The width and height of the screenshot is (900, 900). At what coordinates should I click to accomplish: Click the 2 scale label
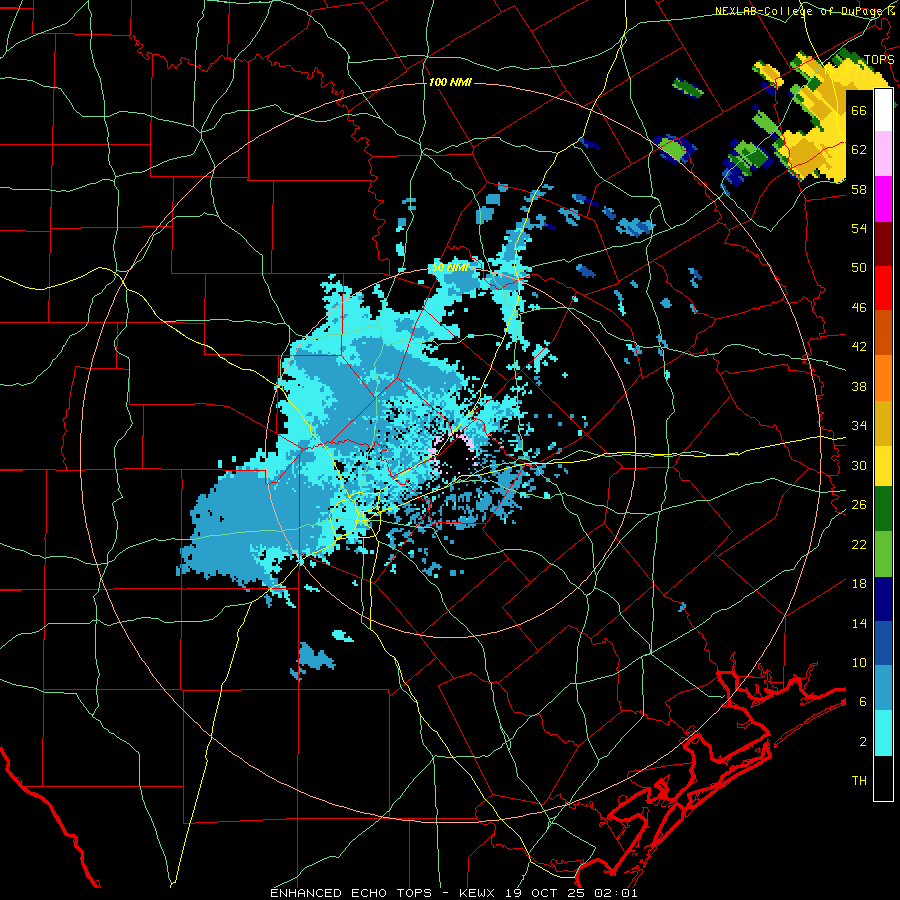863,742
